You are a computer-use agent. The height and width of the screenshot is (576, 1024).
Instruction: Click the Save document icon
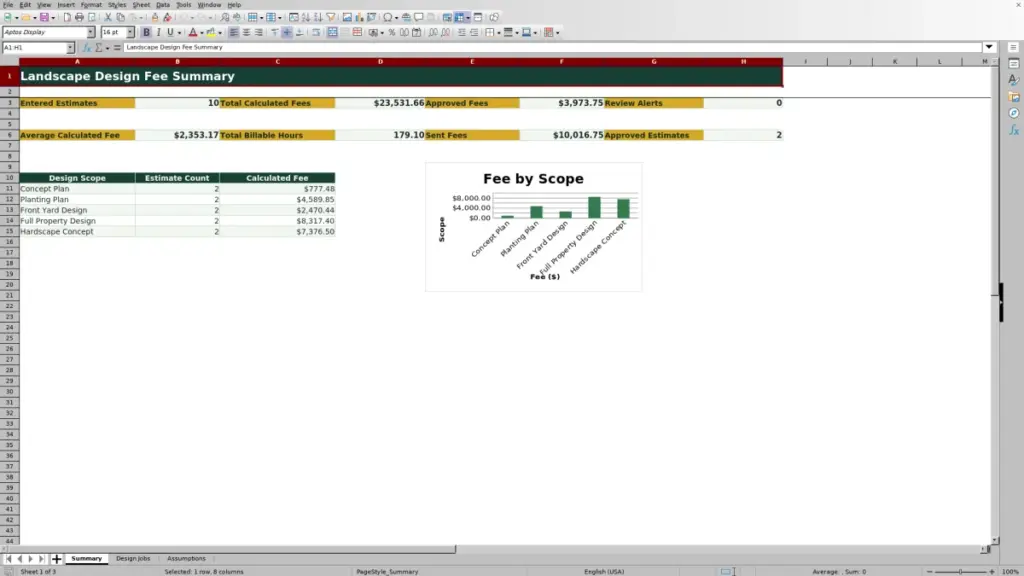tap(44, 17)
